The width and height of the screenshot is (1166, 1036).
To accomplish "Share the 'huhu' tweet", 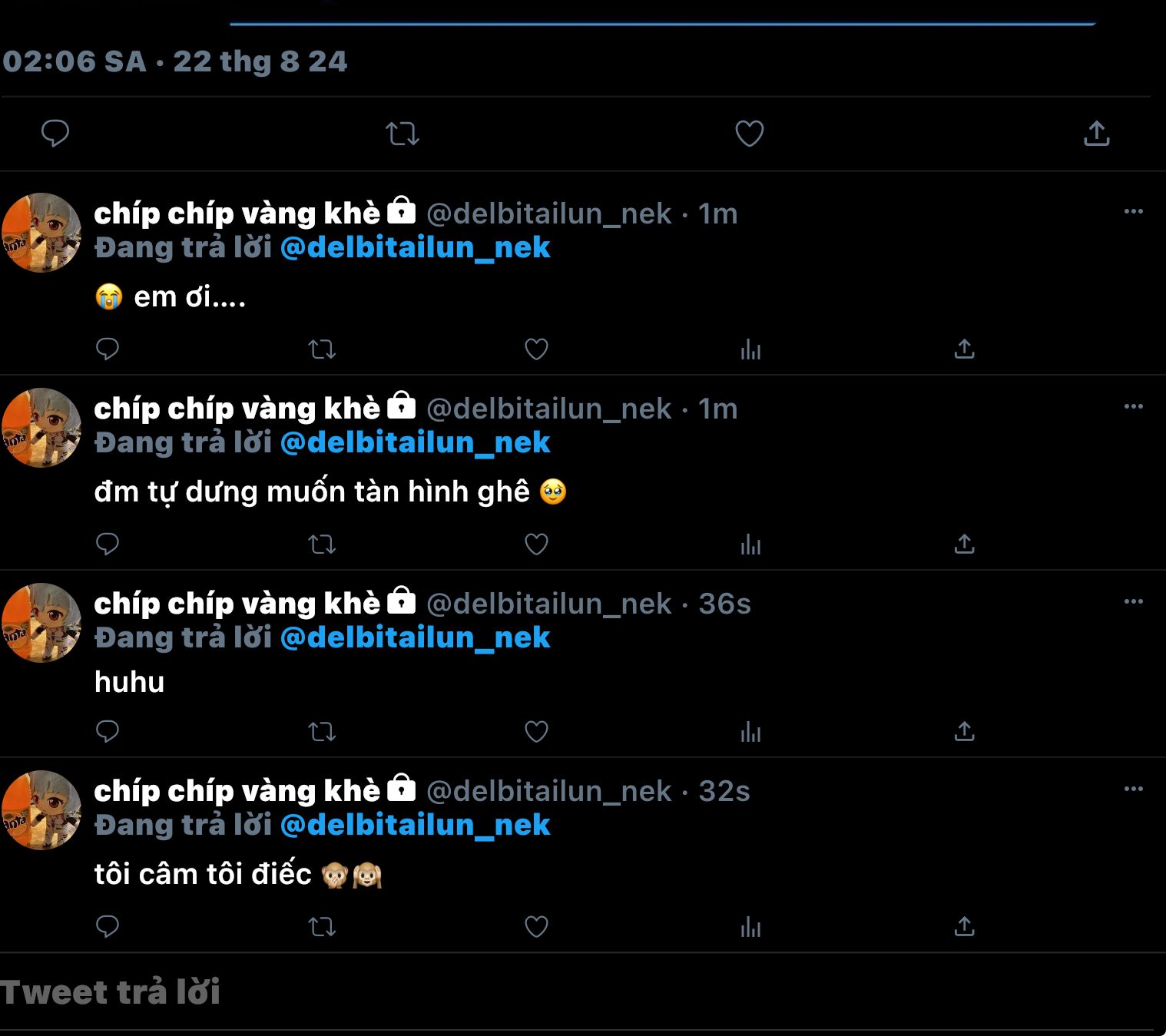I will (964, 731).
